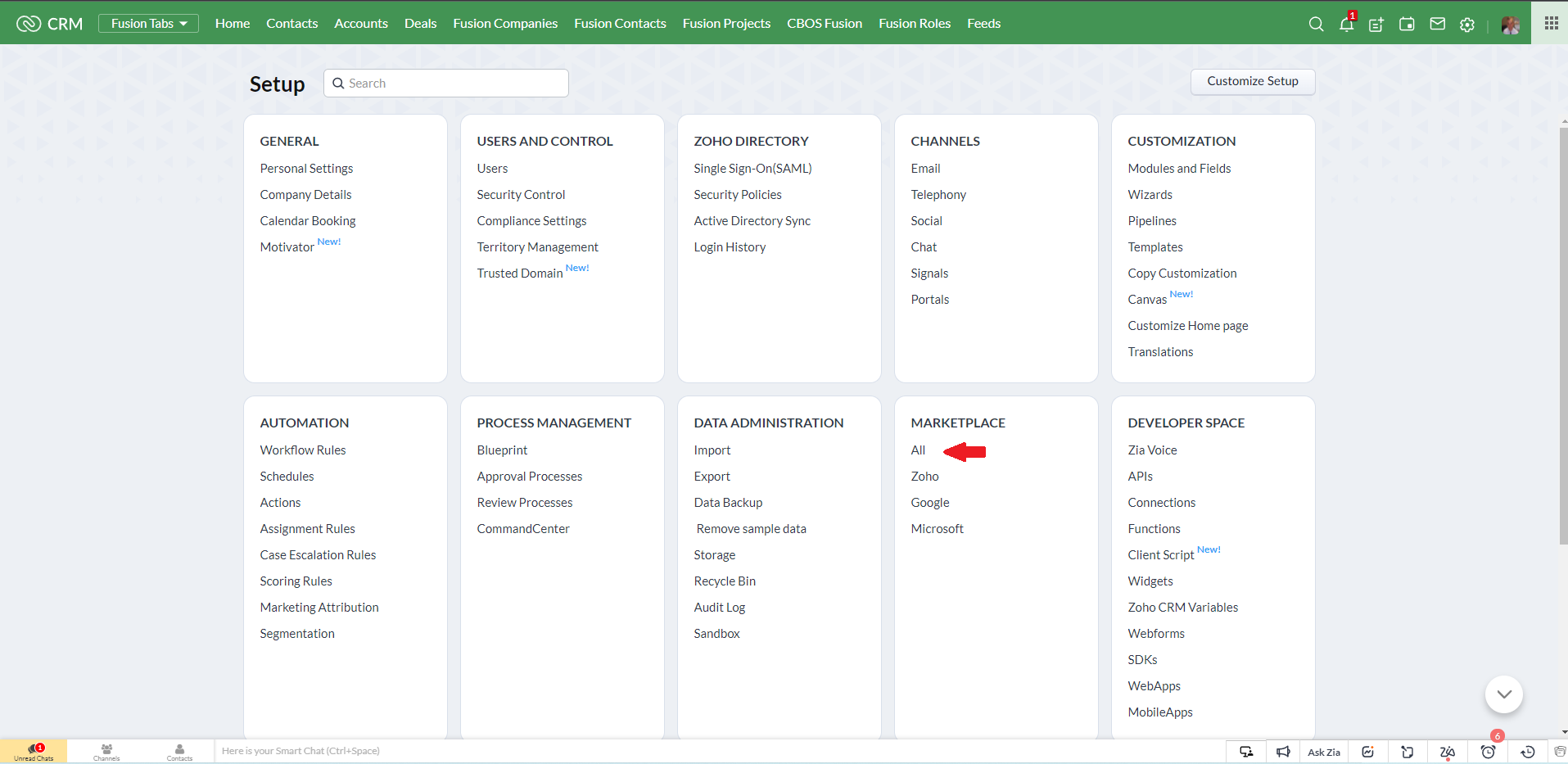
Task: Click the page vertical scrollbar
Action: tap(1563, 336)
